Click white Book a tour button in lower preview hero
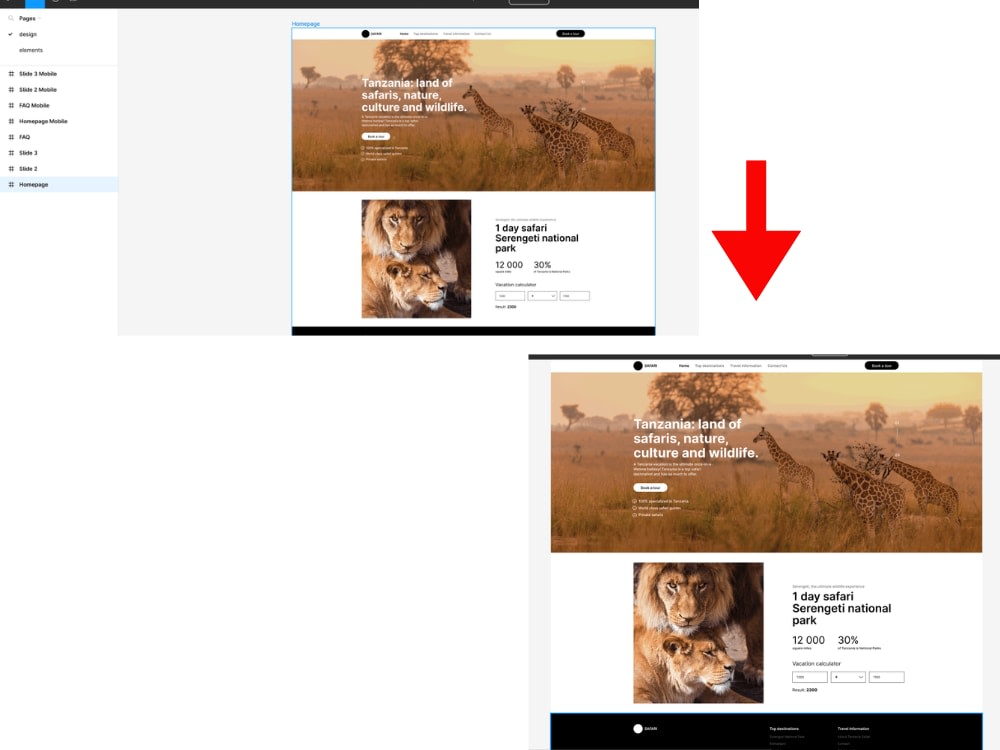Viewport: 1000px width, 750px height. tap(650, 487)
